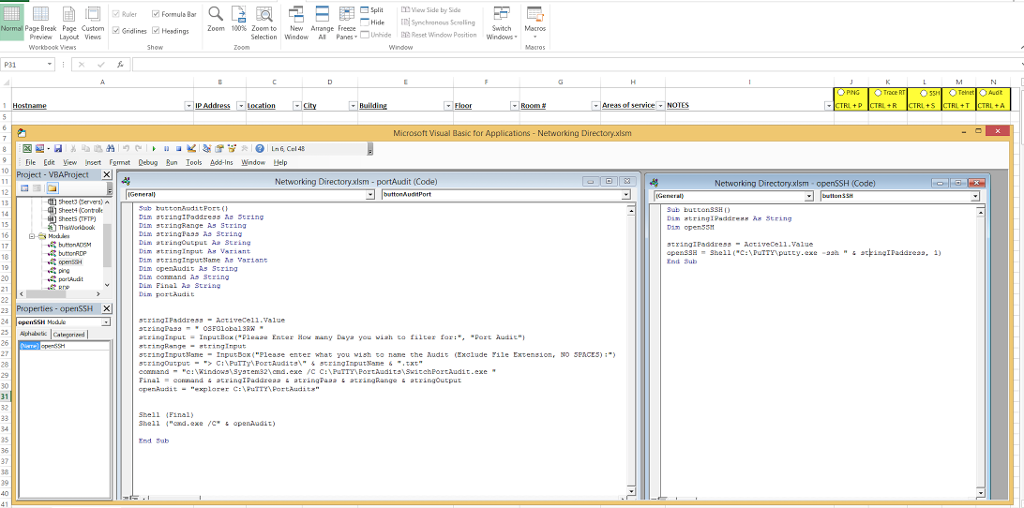Open the Add-Ins menu in VBA editor
Screen dimensions: 1024x508
[222, 162]
